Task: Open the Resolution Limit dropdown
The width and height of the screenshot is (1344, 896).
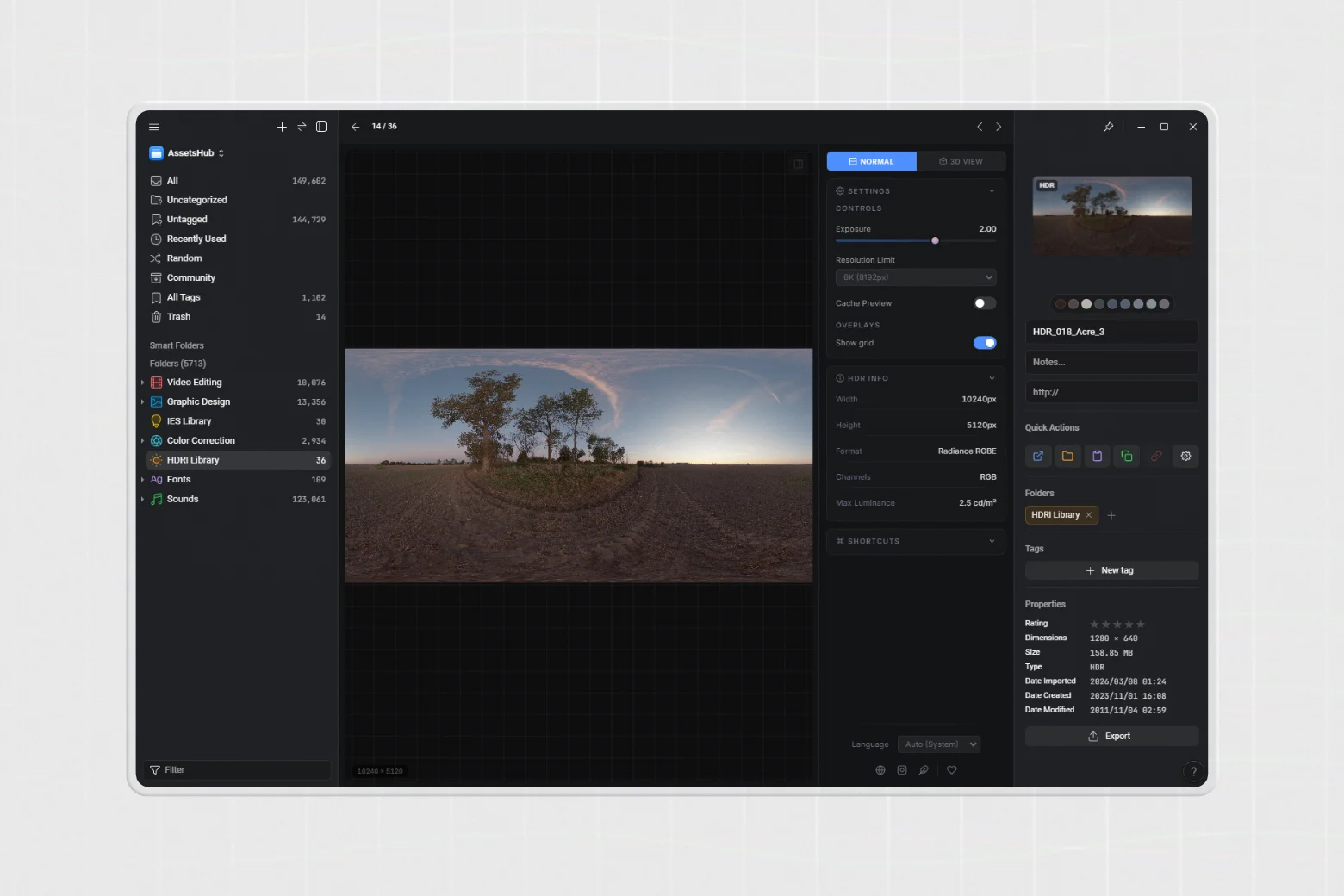Action: click(x=915, y=277)
